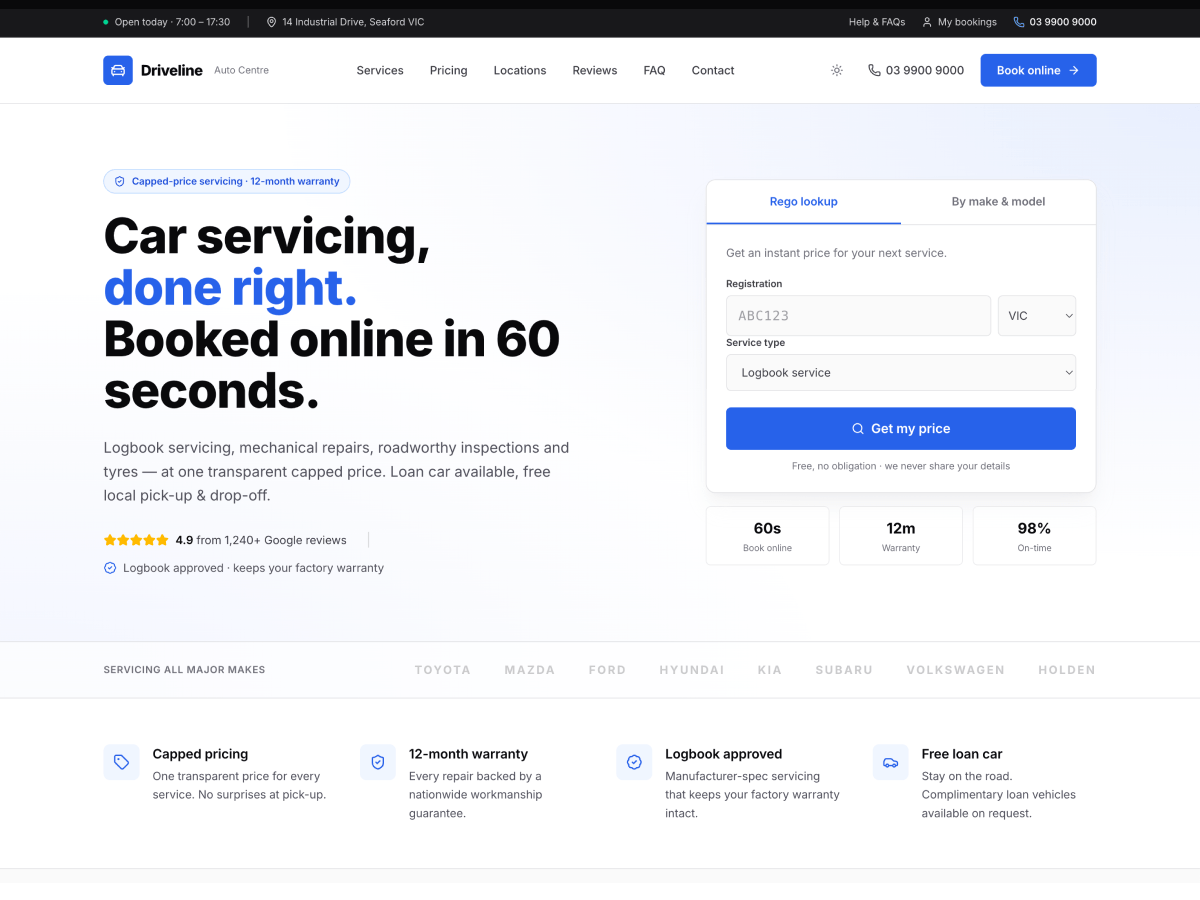Open the FAQ nav link
1200x900 pixels.
point(654,70)
